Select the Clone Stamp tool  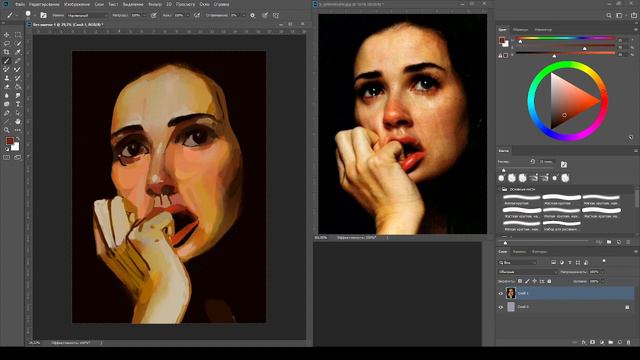[7, 78]
